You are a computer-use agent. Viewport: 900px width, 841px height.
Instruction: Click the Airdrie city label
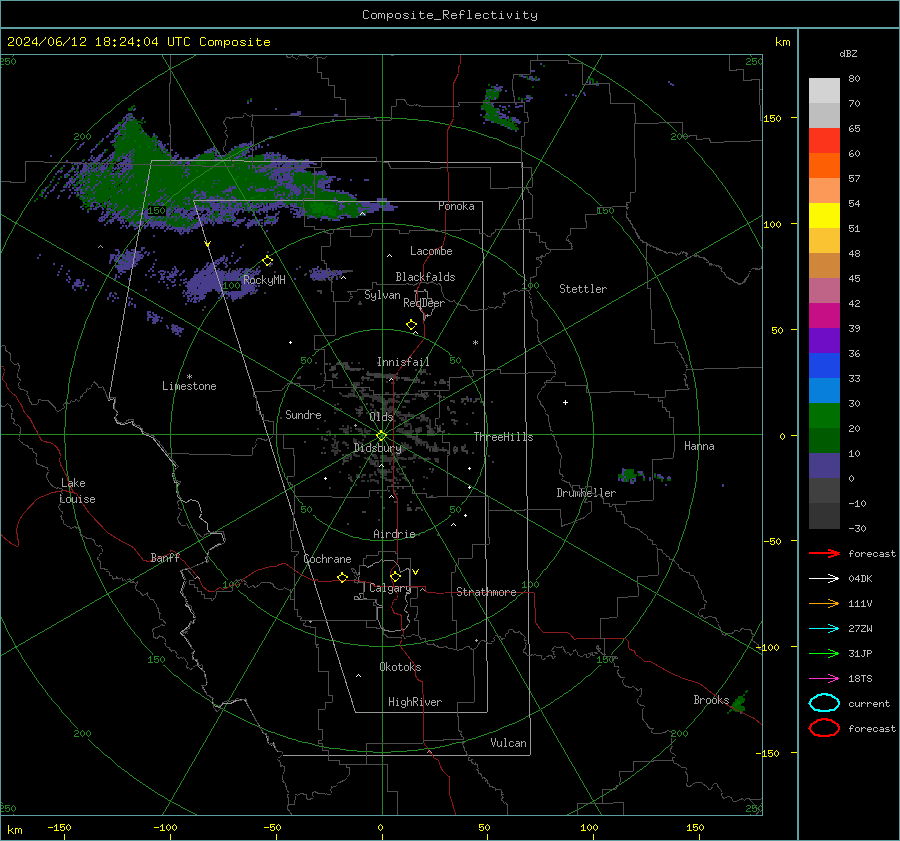[394, 534]
